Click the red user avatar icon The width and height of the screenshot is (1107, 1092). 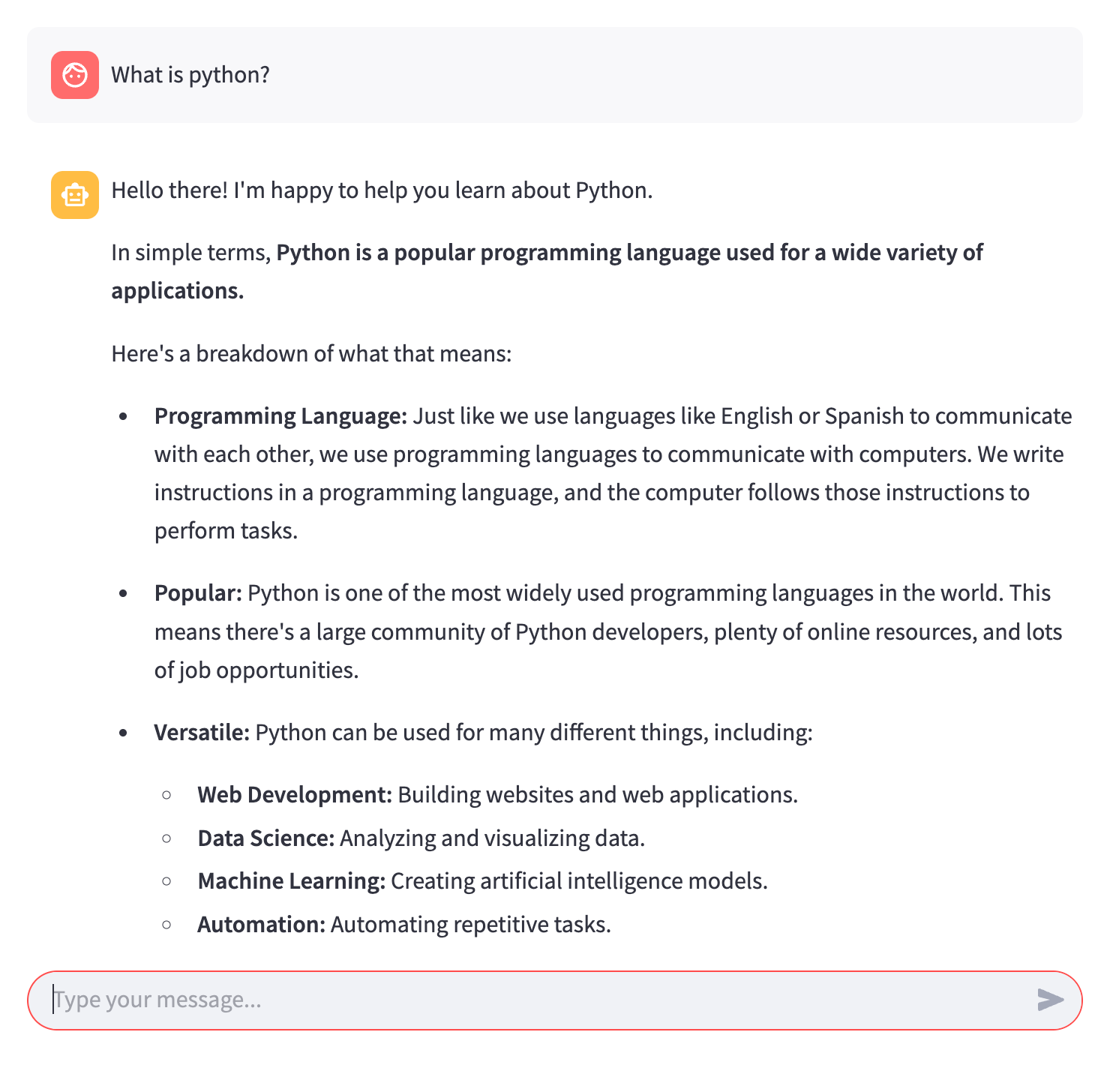pyautogui.click(x=75, y=75)
